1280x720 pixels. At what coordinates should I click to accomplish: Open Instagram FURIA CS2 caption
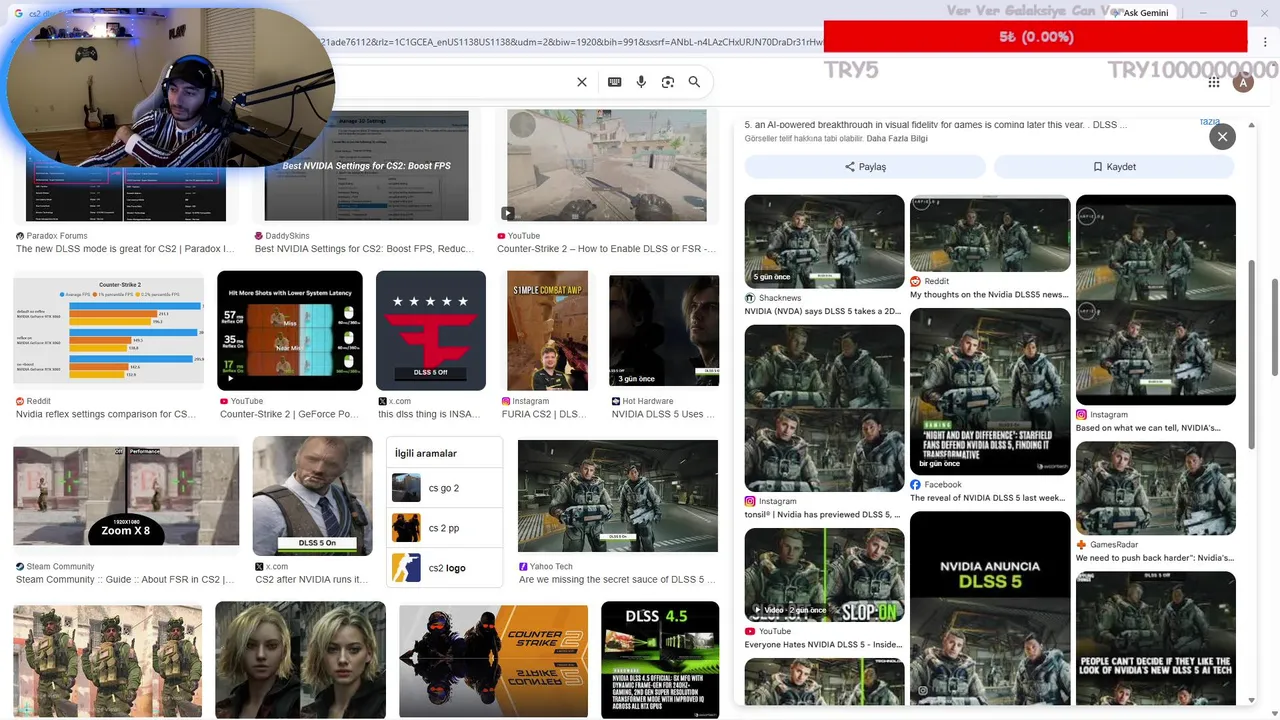pos(544,414)
